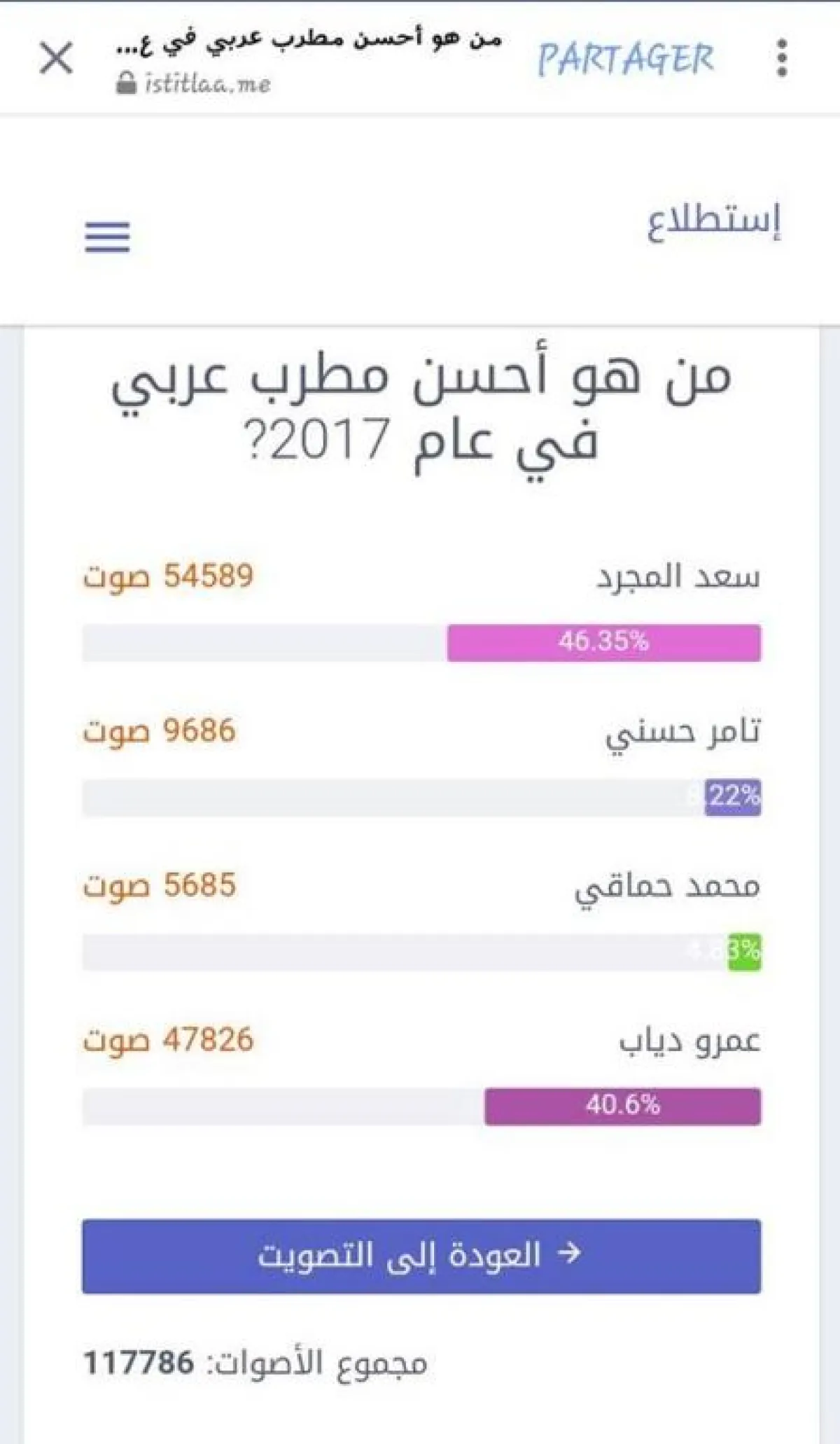Click the green 3% result bar
Screen dimensions: 840x1444
pyautogui.click(x=744, y=952)
